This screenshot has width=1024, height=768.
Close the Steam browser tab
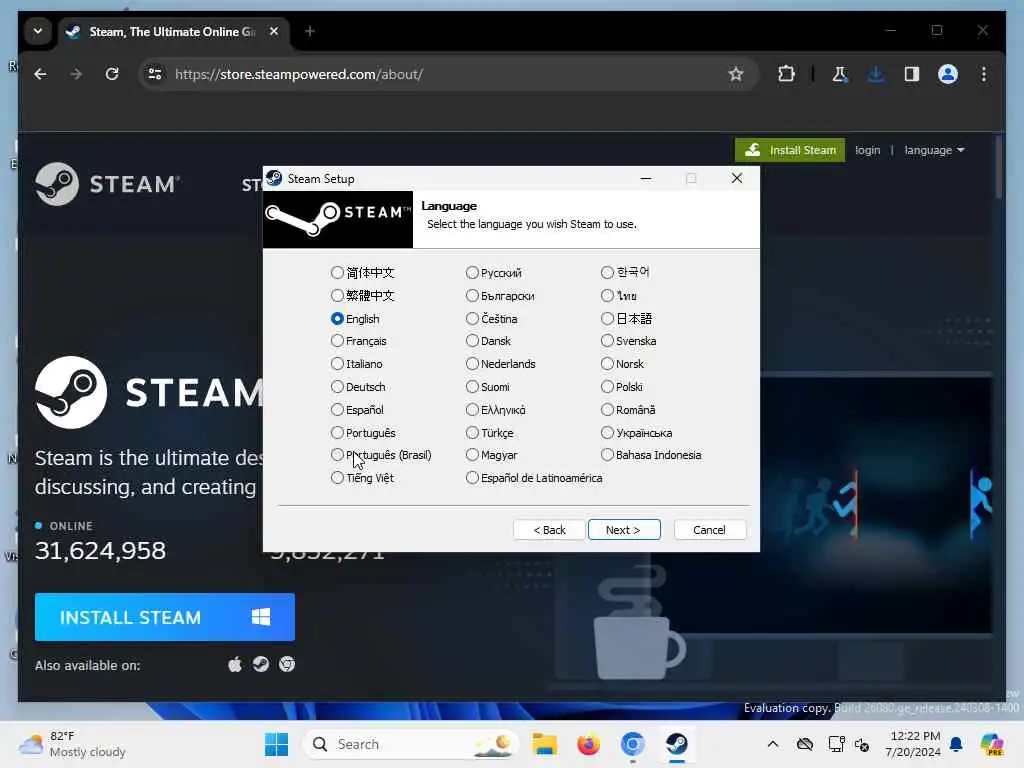tap(274, 31)
